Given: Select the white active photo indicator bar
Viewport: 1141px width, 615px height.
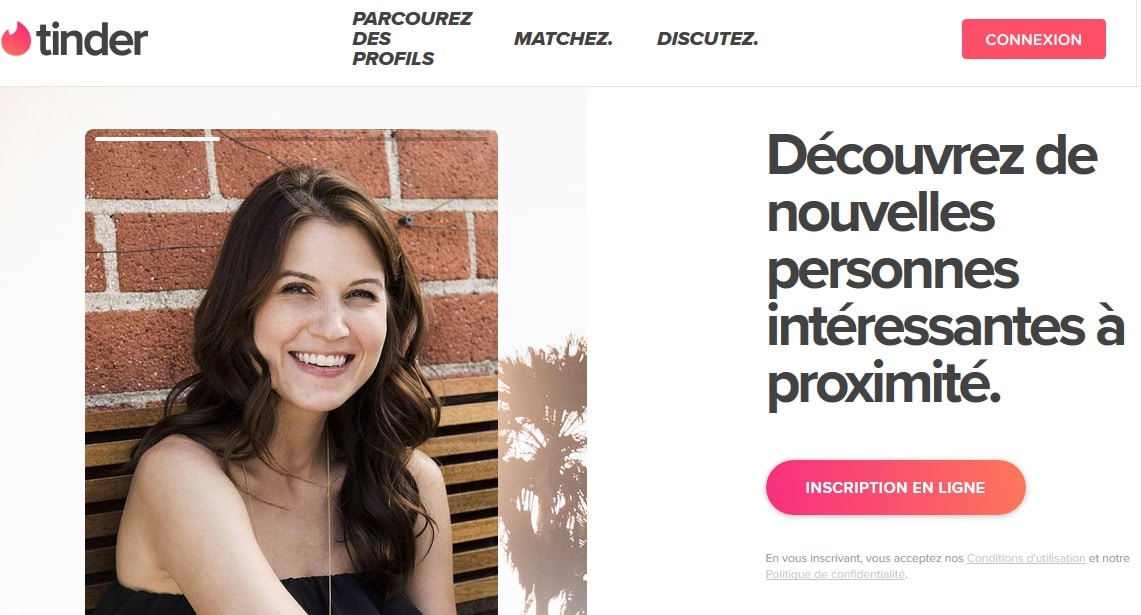Looking at the screenshot, I should click(157, 138).
